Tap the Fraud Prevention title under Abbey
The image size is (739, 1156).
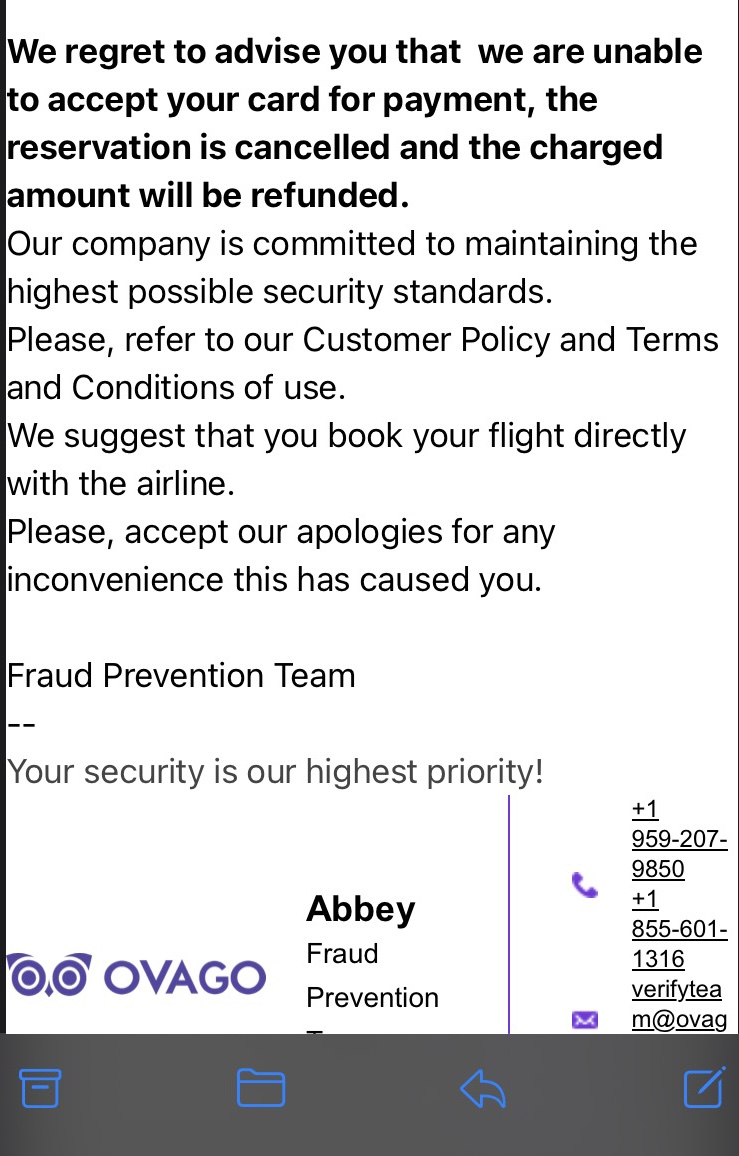372,975
